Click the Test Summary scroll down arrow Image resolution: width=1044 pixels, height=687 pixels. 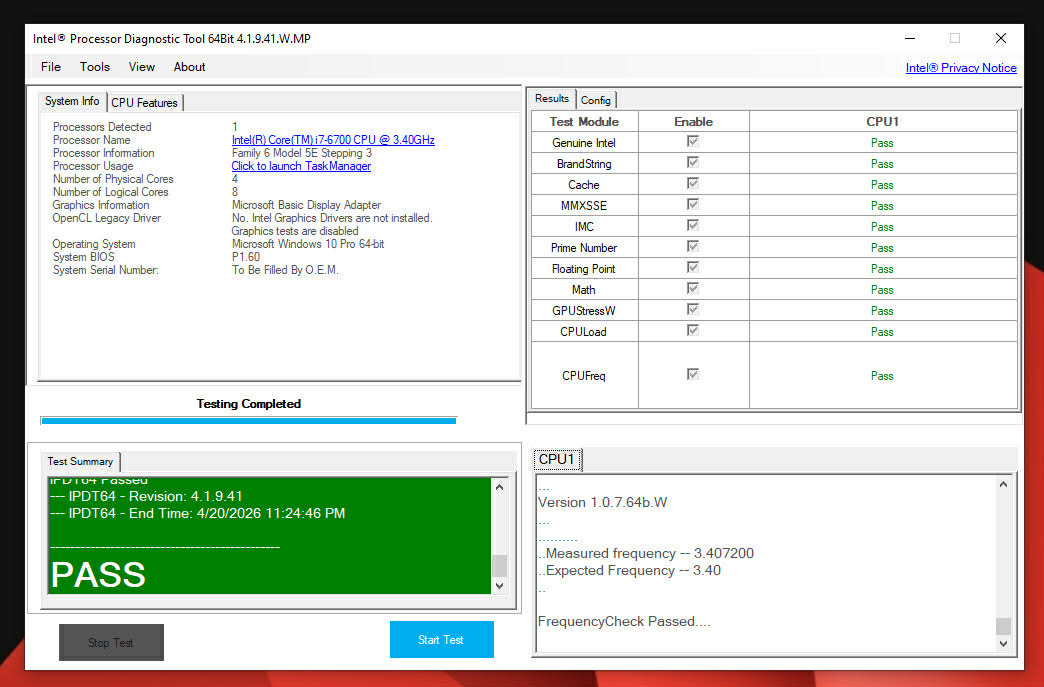[x=499, y=586]
